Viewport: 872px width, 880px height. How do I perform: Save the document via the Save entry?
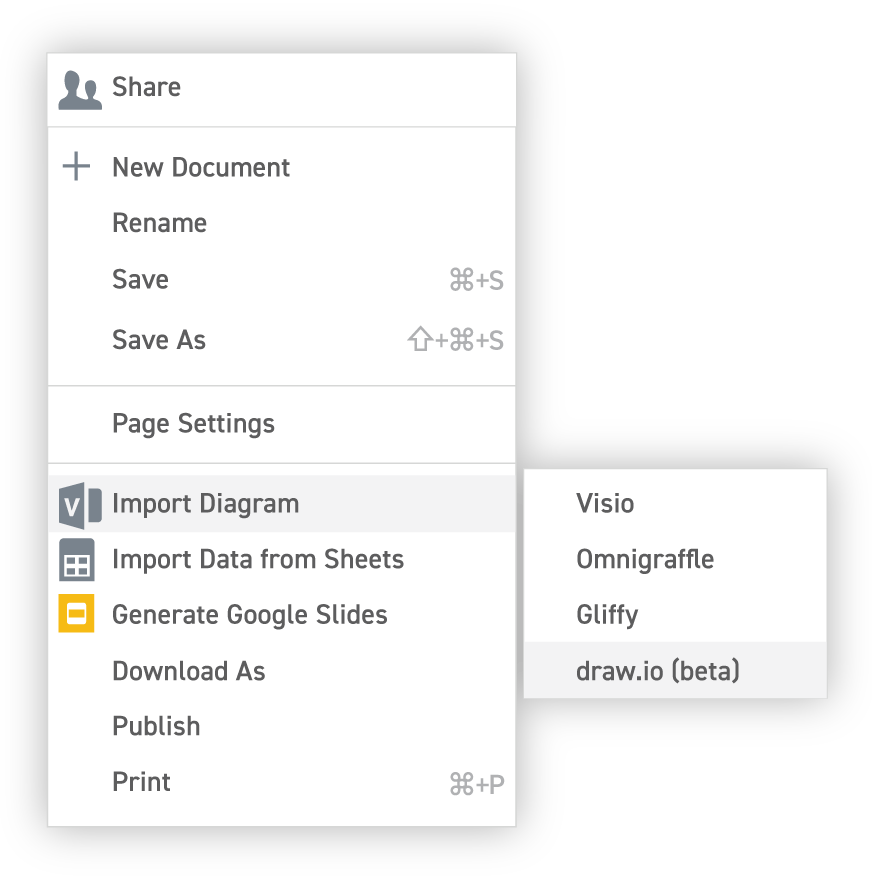click(x=140, y=280)
